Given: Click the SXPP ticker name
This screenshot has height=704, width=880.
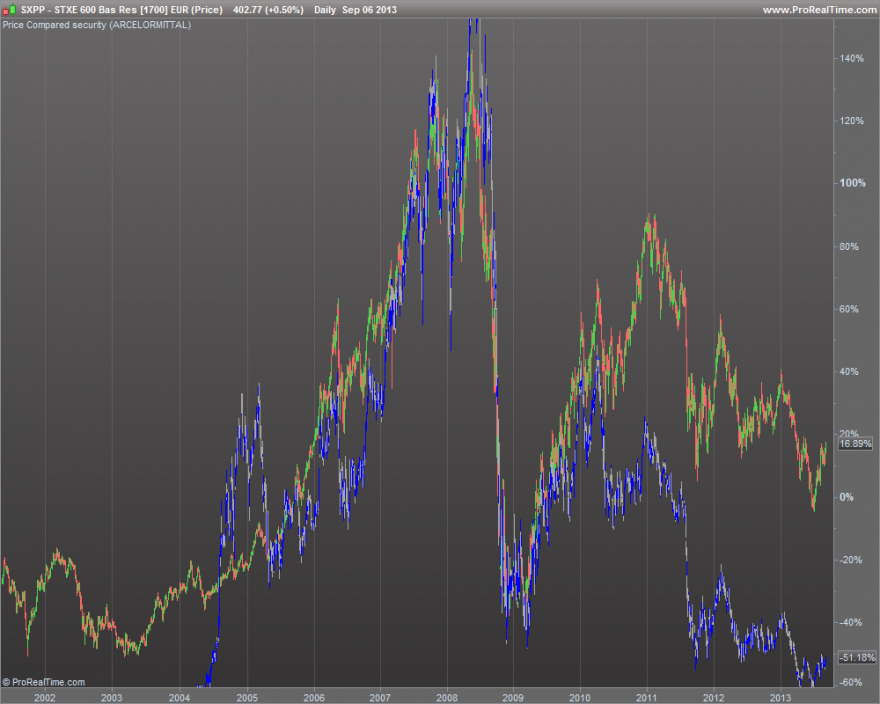Looking at the screenshot, I should coord(34,10).
